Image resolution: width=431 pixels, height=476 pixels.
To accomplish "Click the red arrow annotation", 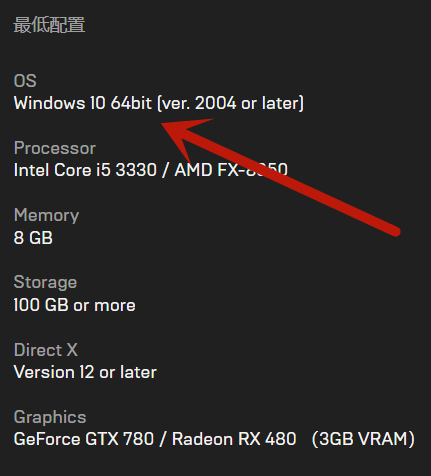I will (280, 177).
